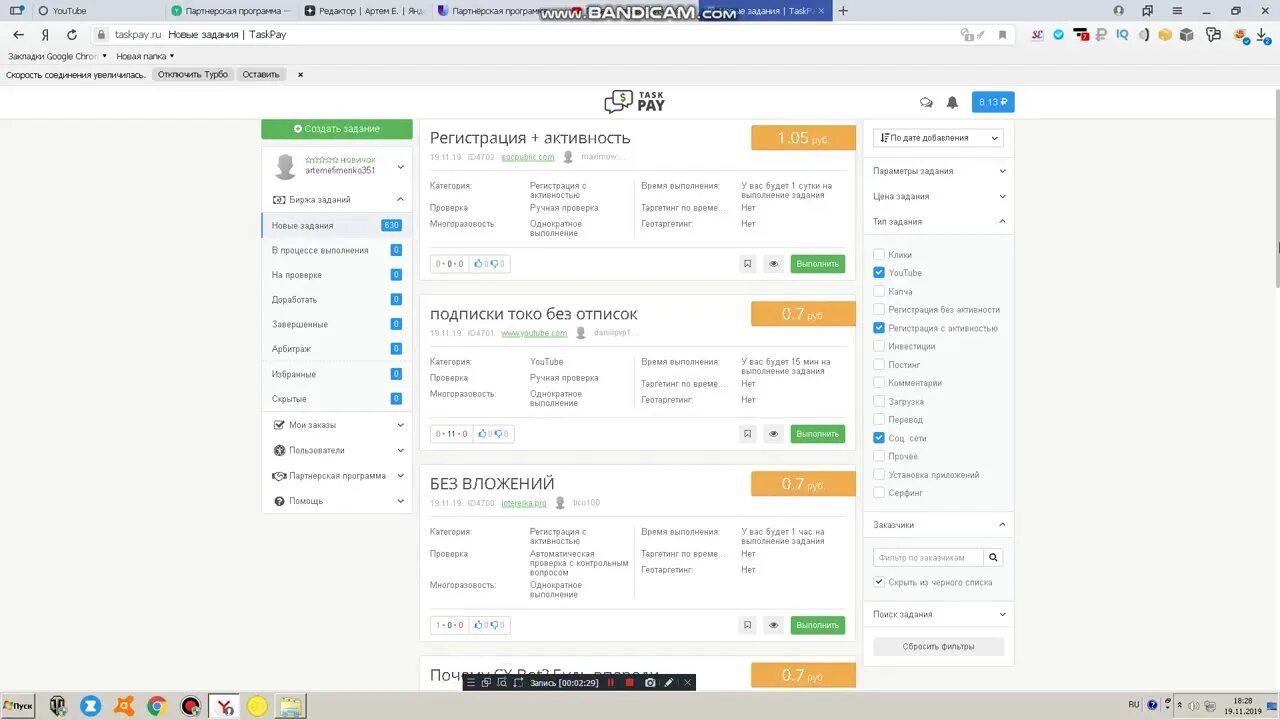1280x720 pixels.
Task: Collapse the Тип задания section
Action: click(939, 221)
